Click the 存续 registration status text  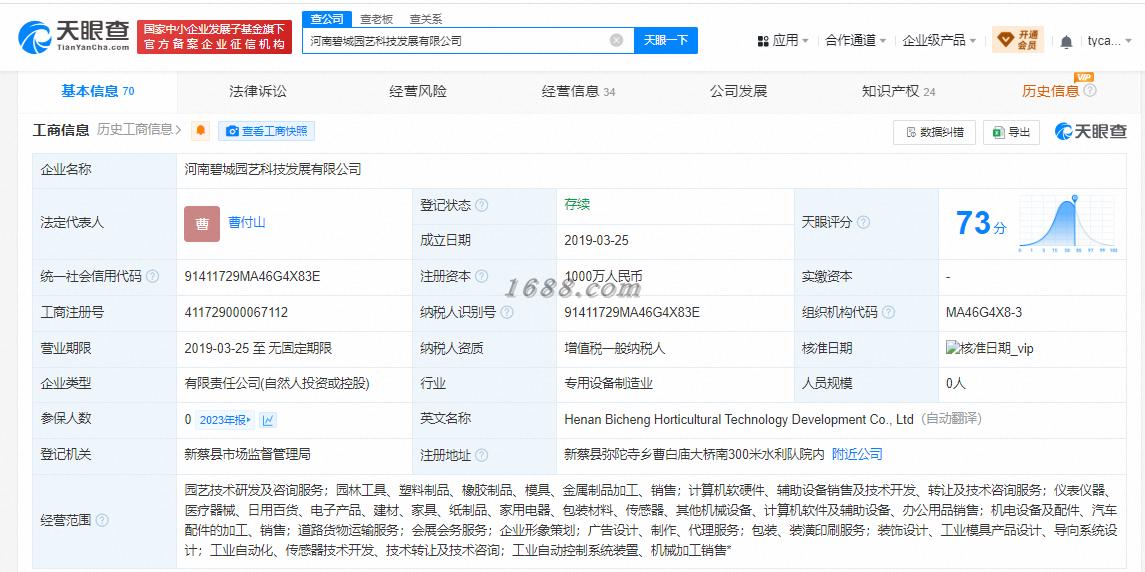coord(577,205)
